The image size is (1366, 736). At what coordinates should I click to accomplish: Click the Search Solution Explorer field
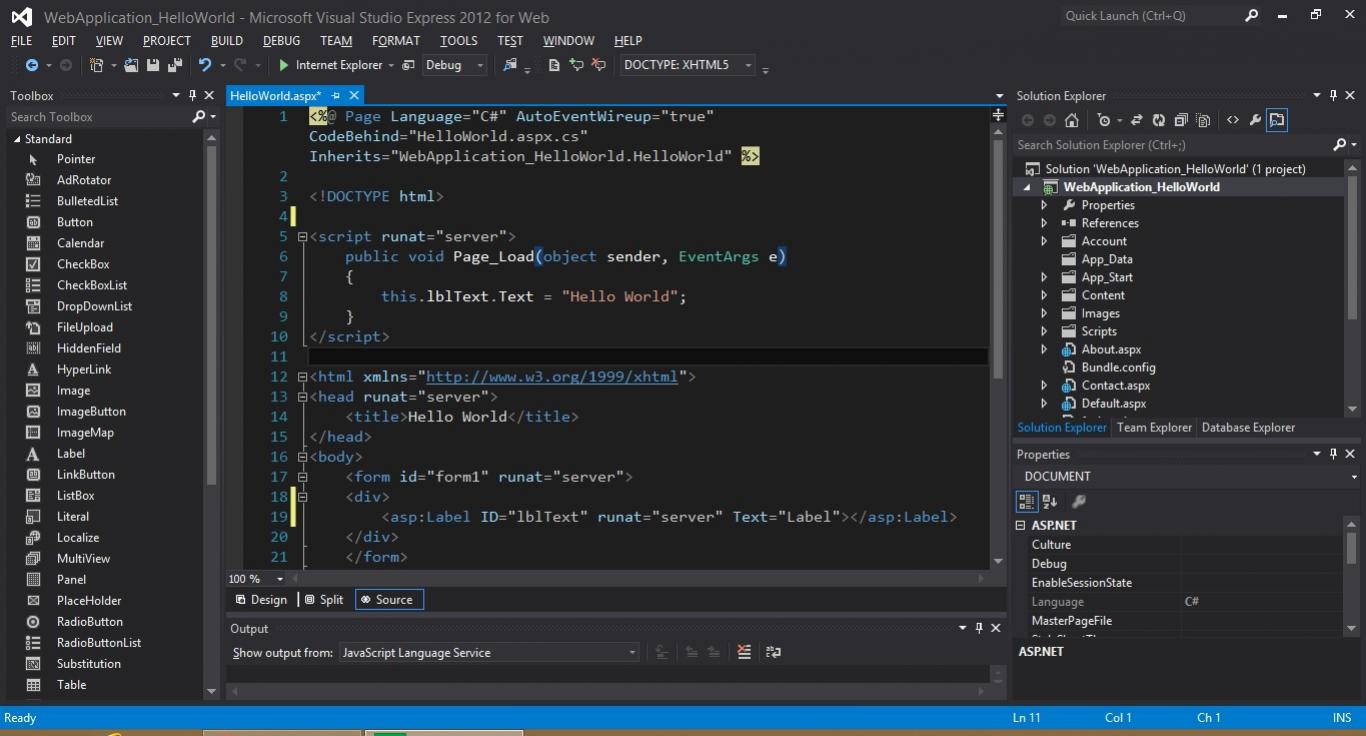coord(1170,145)
